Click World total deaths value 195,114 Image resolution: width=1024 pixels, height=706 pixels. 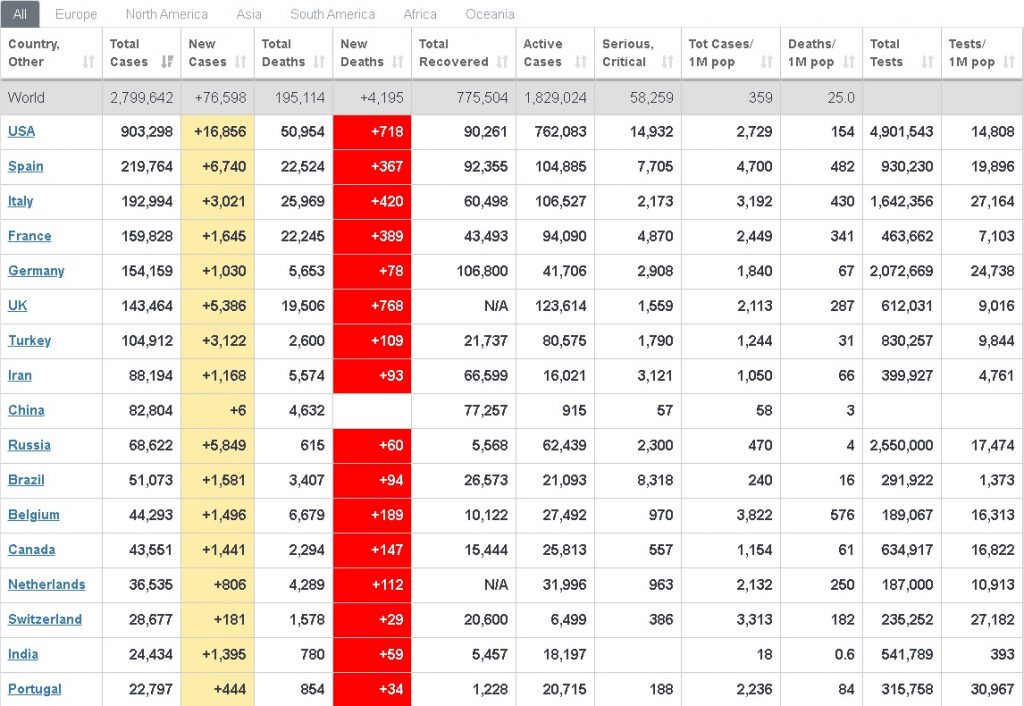point(300,98)
